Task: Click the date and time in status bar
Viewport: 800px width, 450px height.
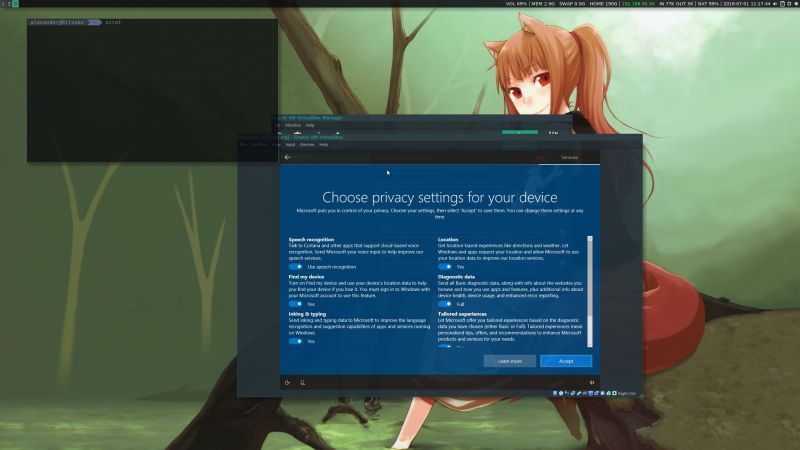Action: point(747,4)
